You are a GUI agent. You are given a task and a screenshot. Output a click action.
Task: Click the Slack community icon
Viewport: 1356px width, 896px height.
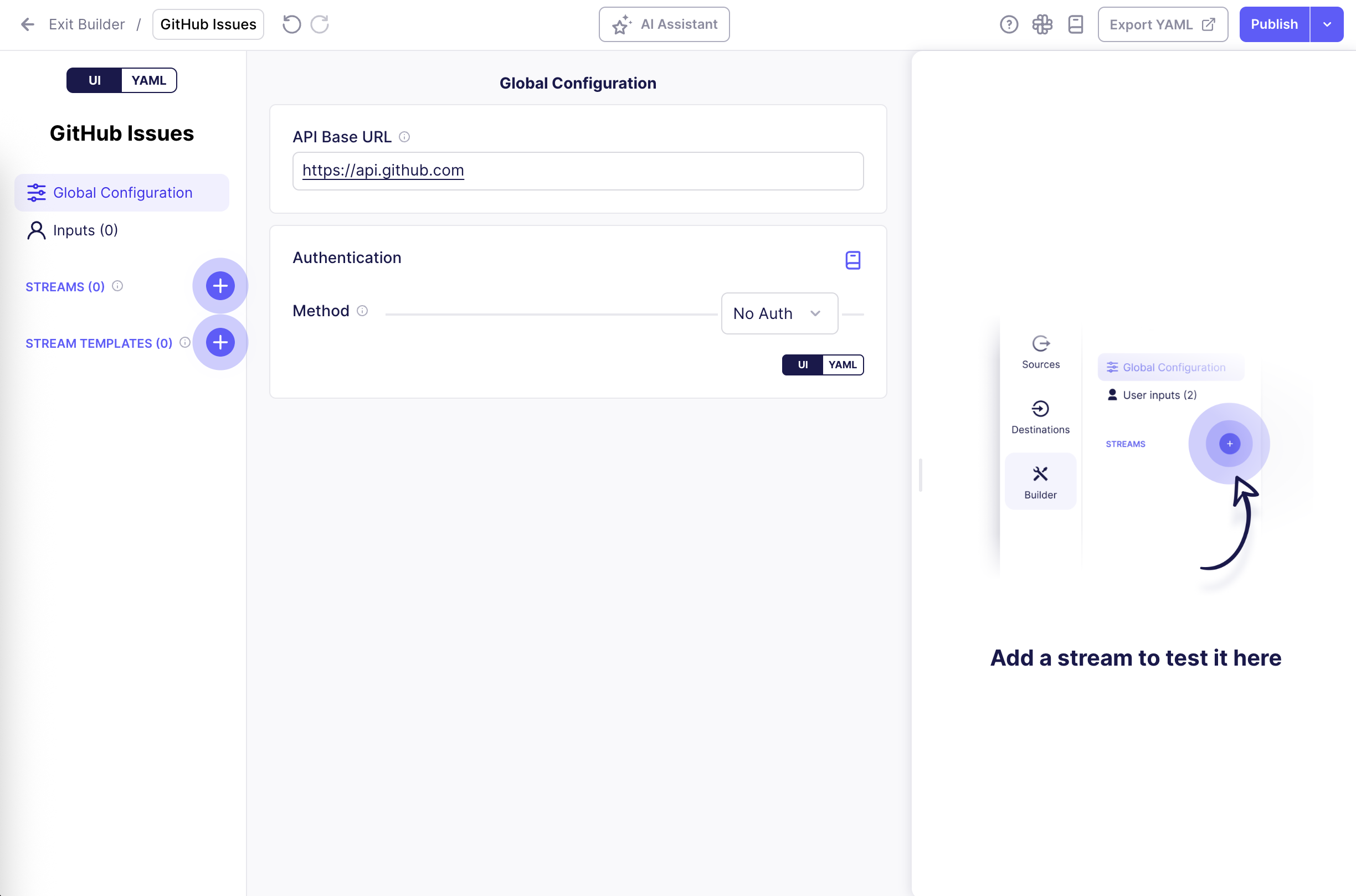click(1042, 24)
